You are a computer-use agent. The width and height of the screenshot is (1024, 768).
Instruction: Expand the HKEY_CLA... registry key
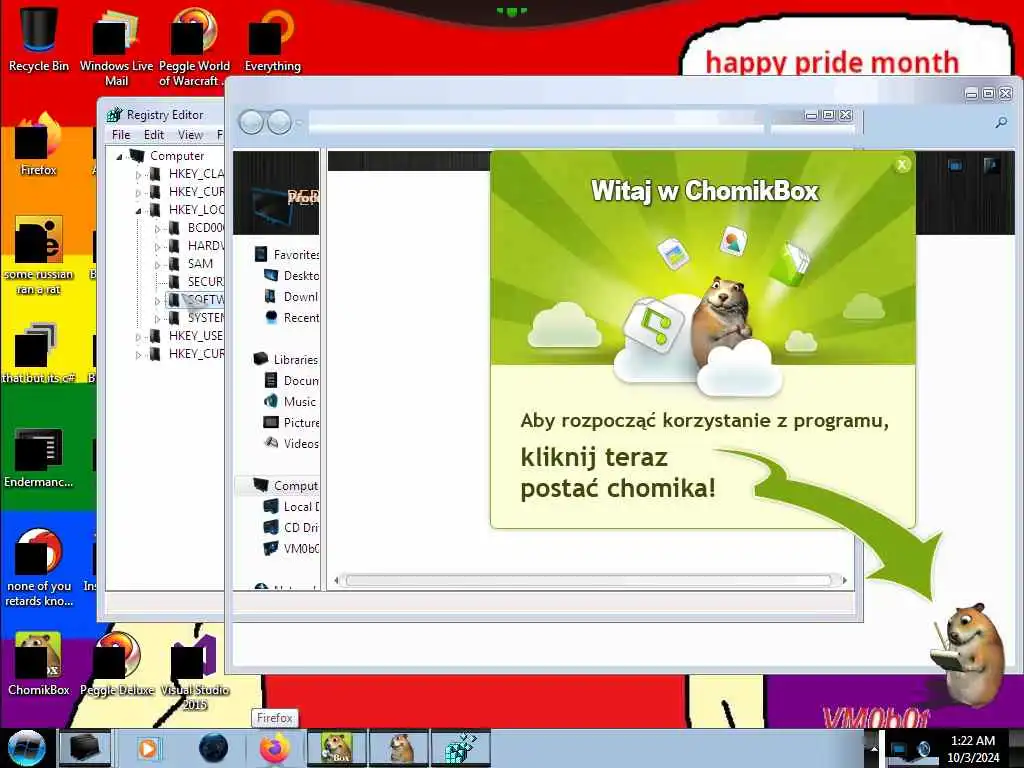click(x=138, y=174)
